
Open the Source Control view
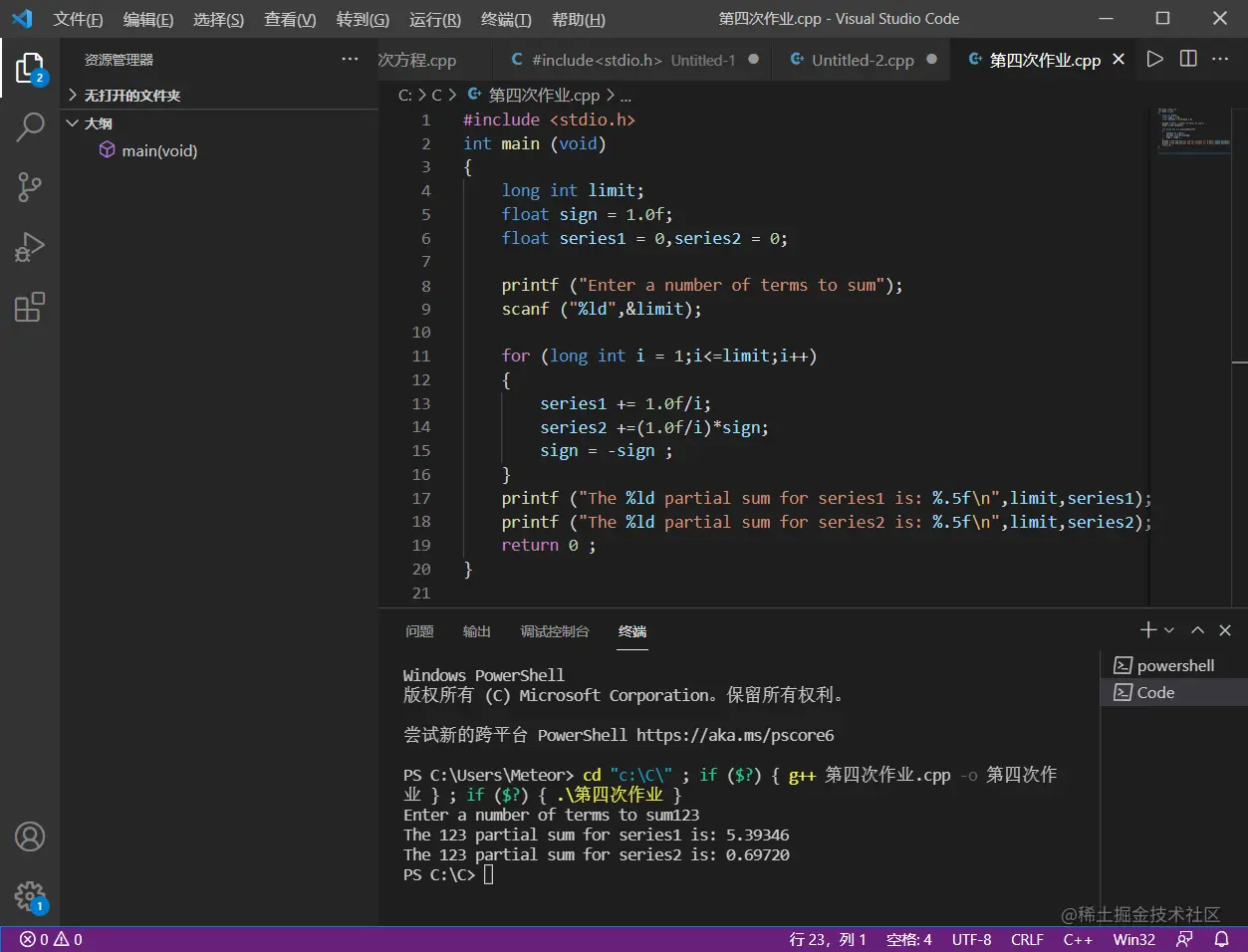click(30, 187)
